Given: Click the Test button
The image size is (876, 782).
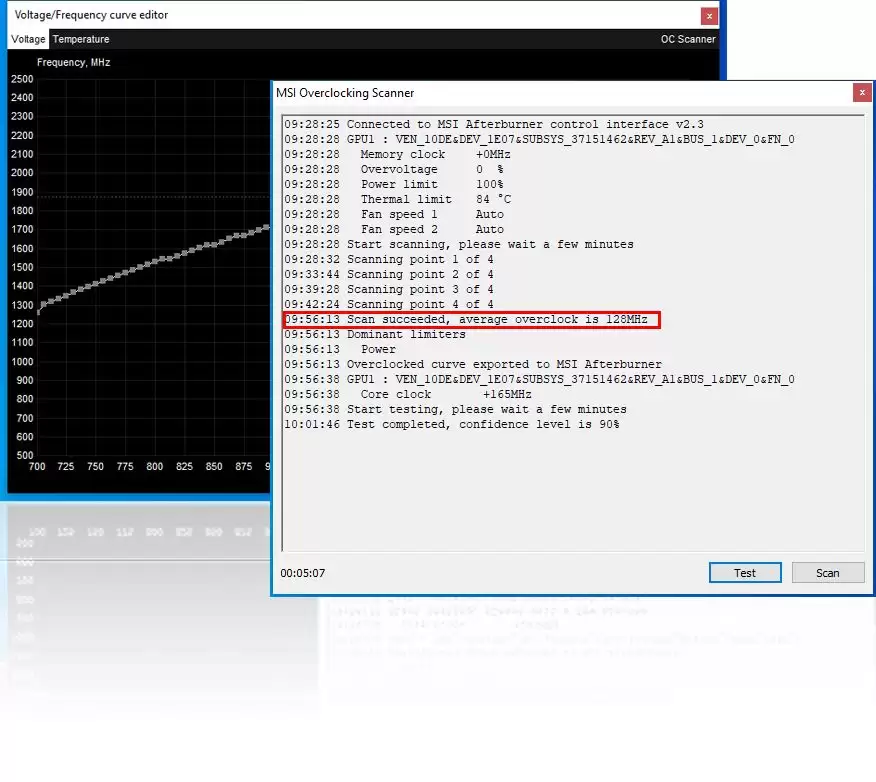Looking at the screenshot, I should [745, 573].
